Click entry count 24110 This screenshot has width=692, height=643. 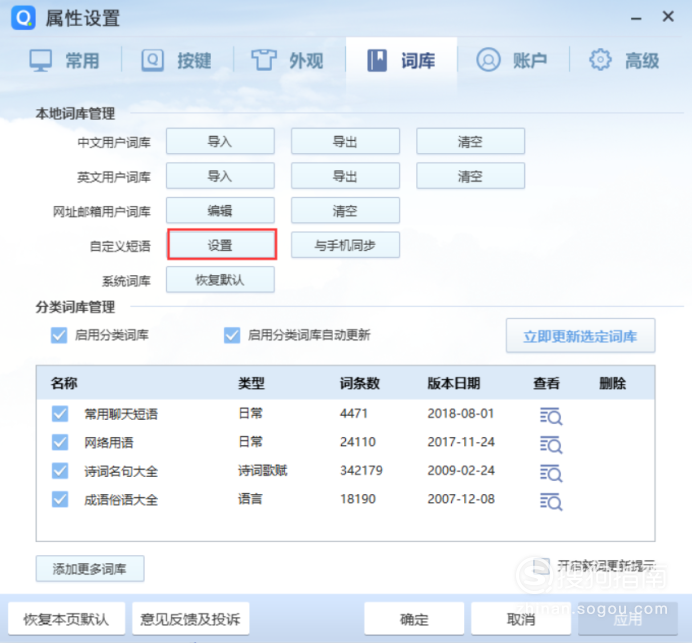pyautogui.click(x=357, y=442)
